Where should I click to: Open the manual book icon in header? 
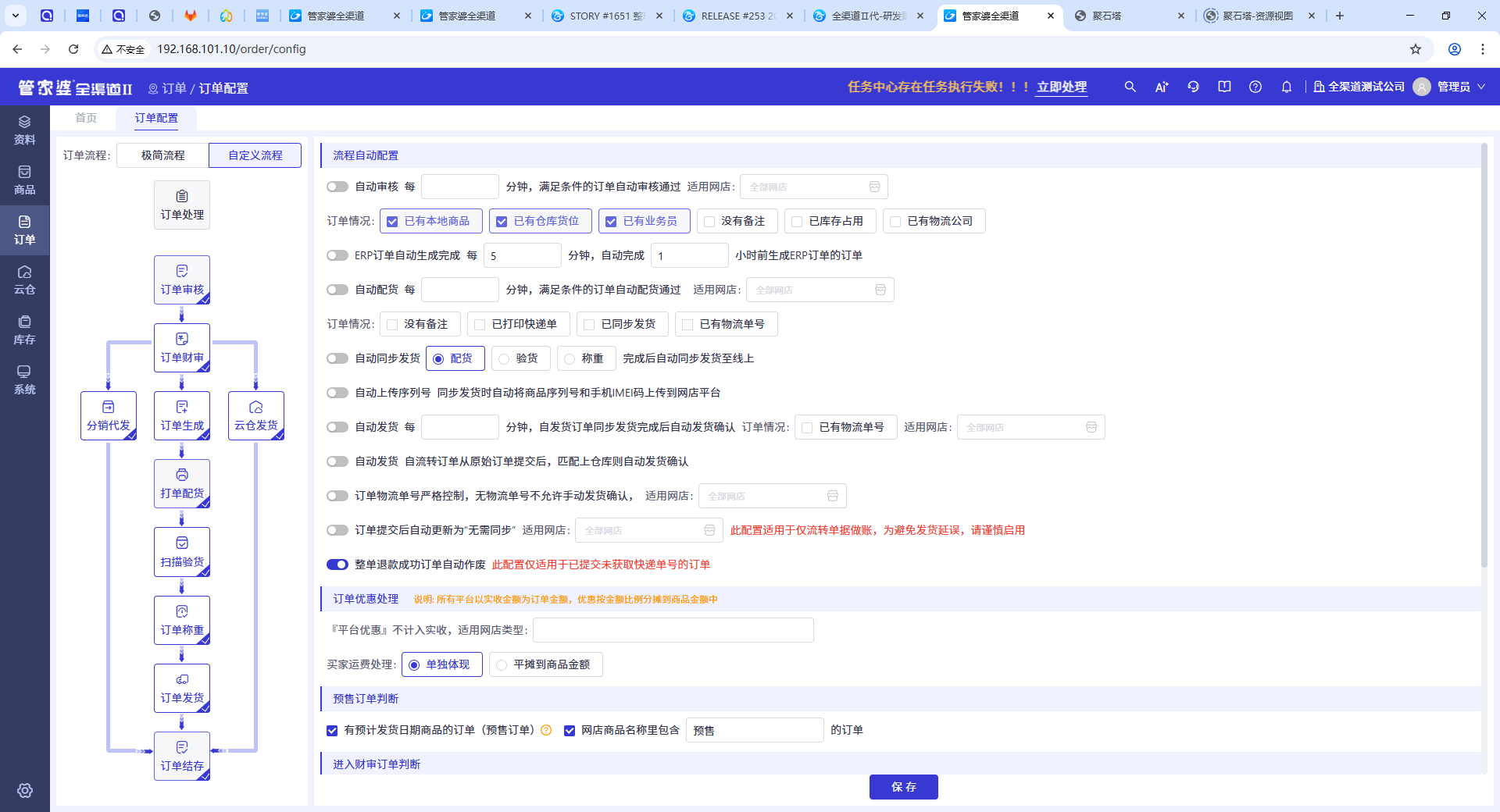(x=1224, y=87)
